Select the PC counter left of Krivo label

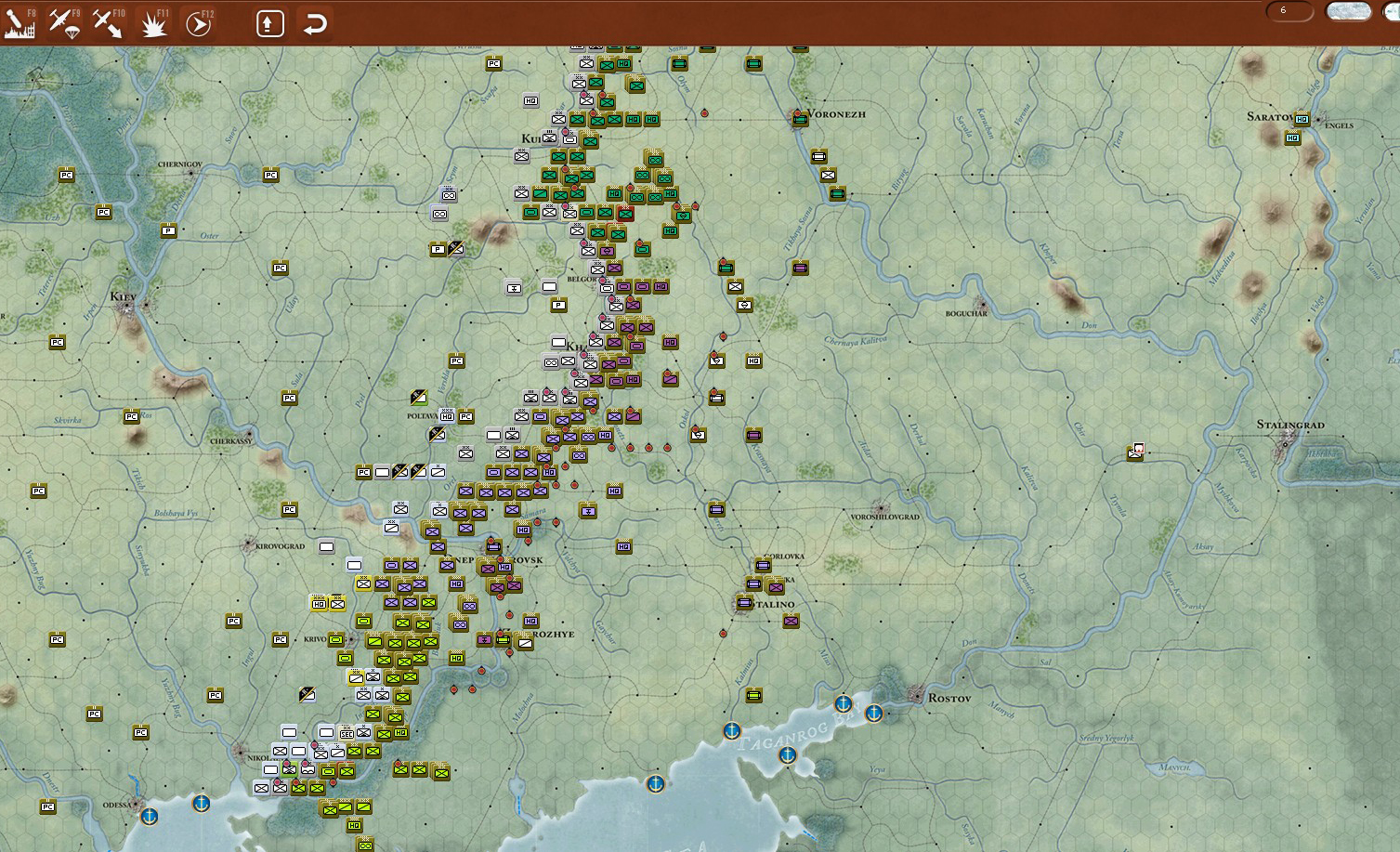[280, 639]
